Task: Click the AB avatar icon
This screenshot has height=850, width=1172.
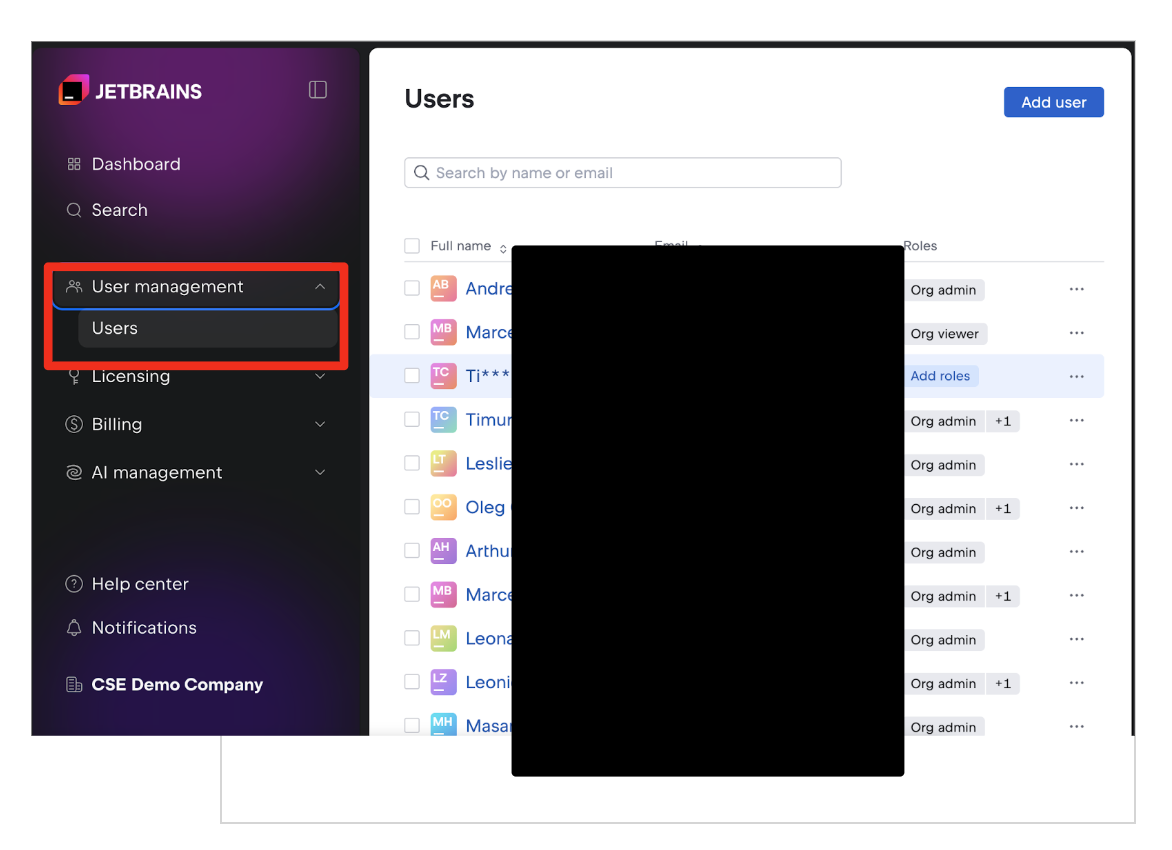Action: click(x=442, y=289)
